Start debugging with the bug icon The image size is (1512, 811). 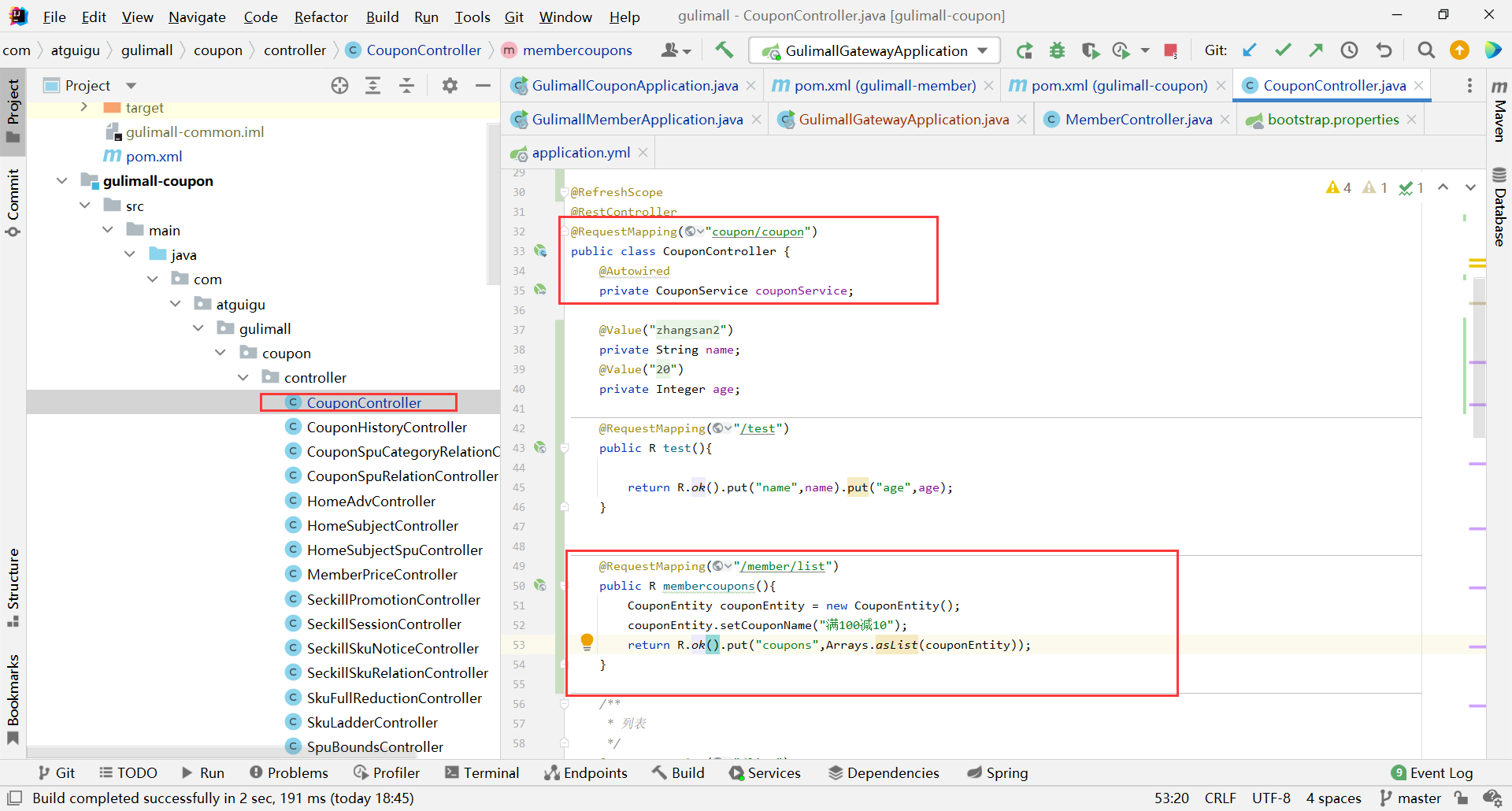point(1057,50)
